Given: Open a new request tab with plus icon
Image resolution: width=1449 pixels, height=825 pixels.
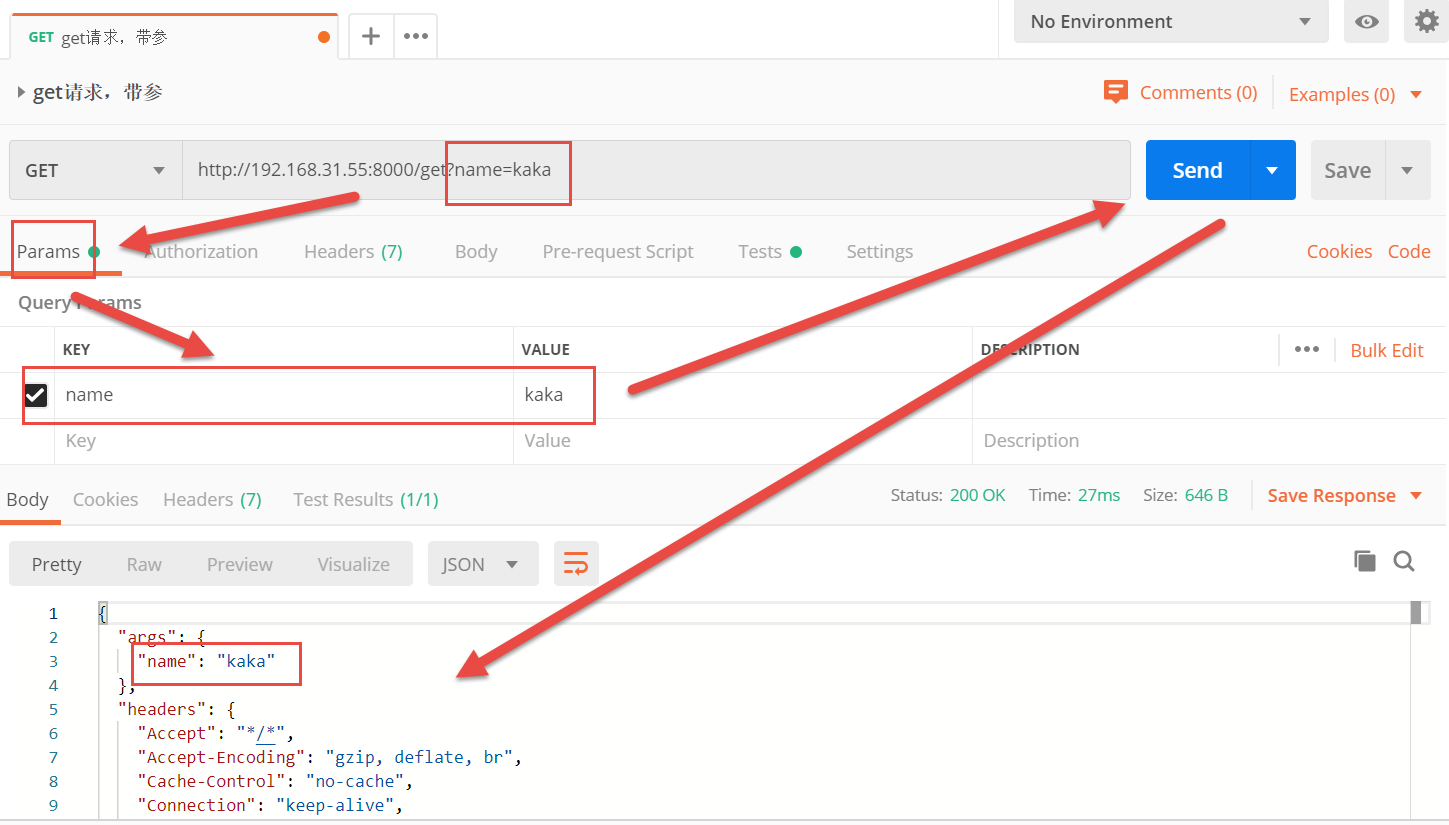Looking at the screenshot, I should point(371,36).
